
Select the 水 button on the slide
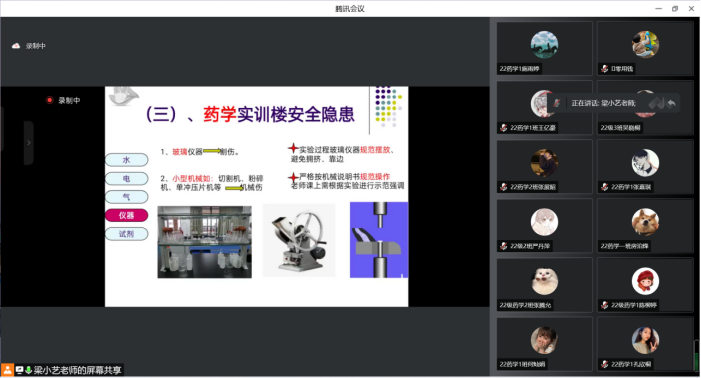tap(127, 160)
